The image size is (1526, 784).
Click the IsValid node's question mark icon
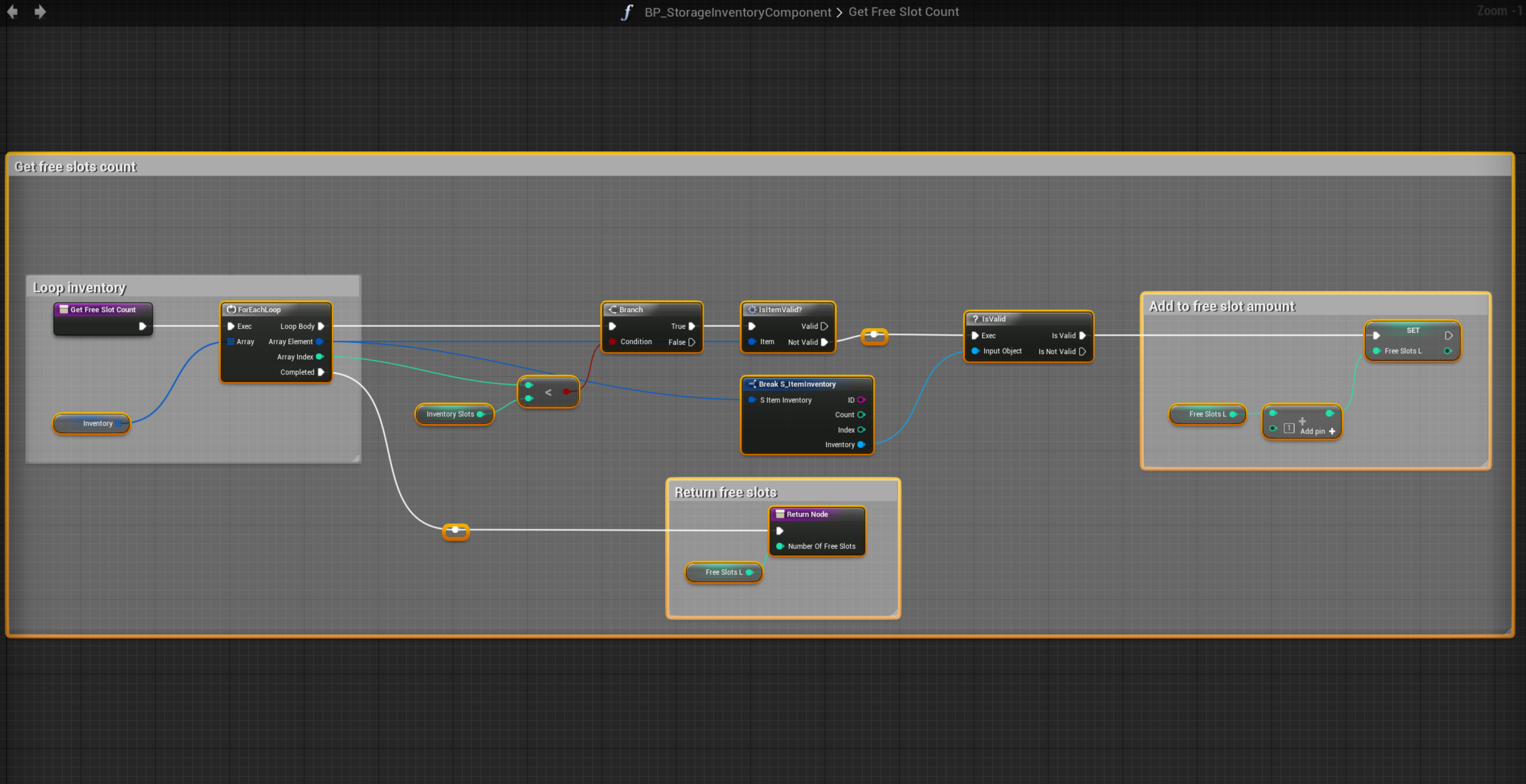(975, 319)
